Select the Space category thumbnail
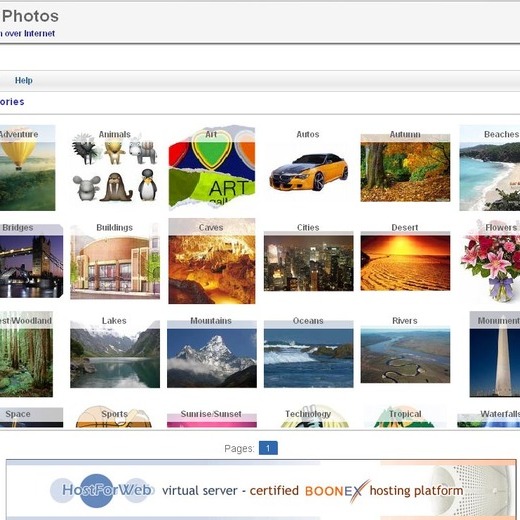This screenshot has width=520, height=520. click(x=31, y=417)
